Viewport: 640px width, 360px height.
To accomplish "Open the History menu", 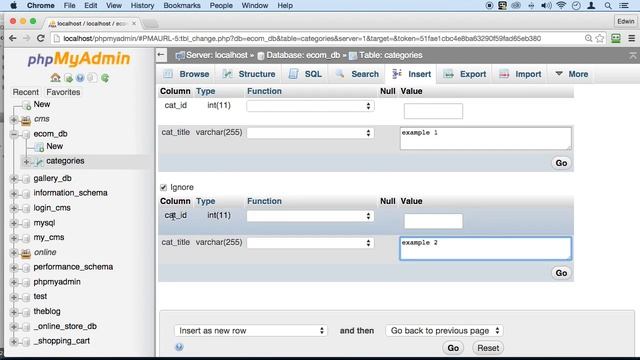I will (142, 6).
